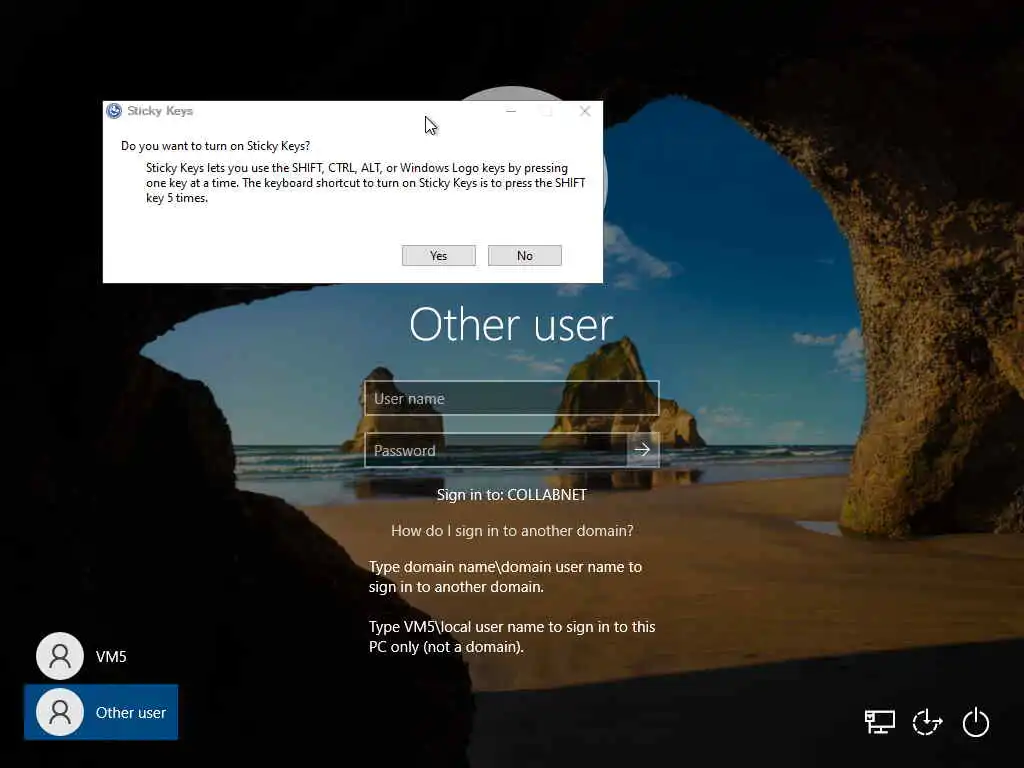Image resolution: width=1024 pixels, height=768 pixels.
Task: Click the 'Sign in to: COLLABNET' text
Action: click(512, 494)
